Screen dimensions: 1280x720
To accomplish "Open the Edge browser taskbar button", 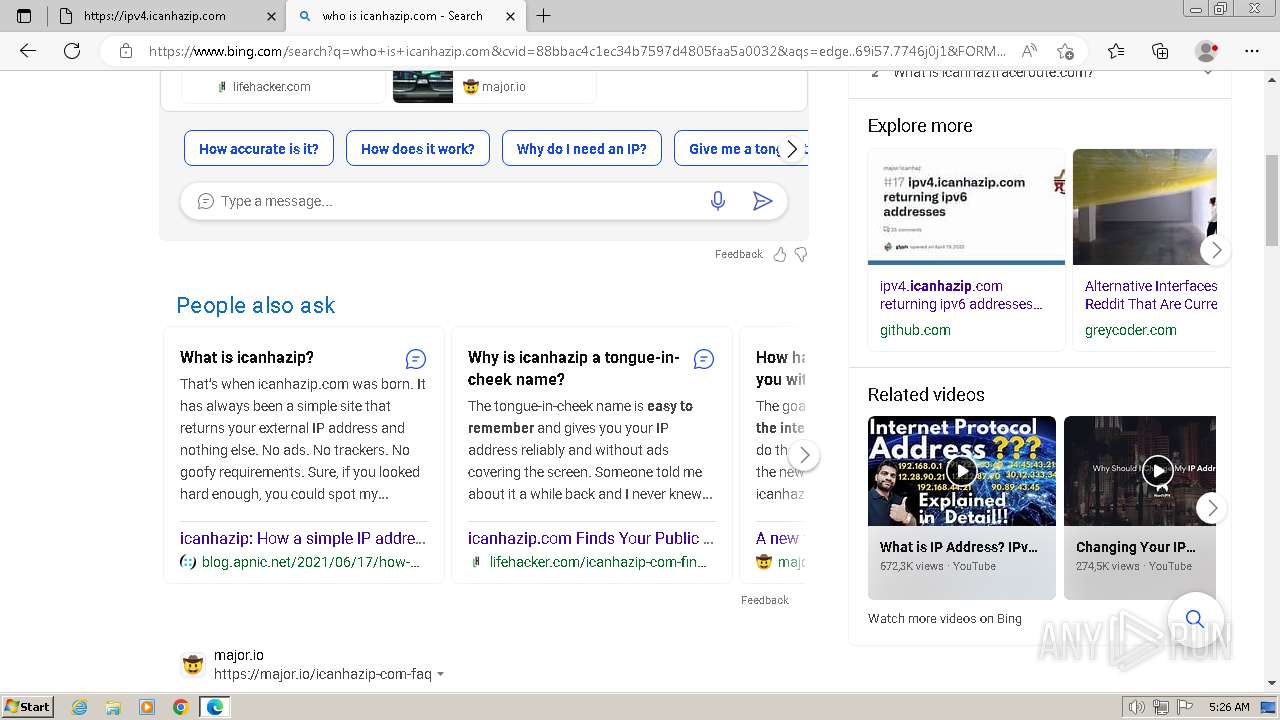I will coord(215,707).
